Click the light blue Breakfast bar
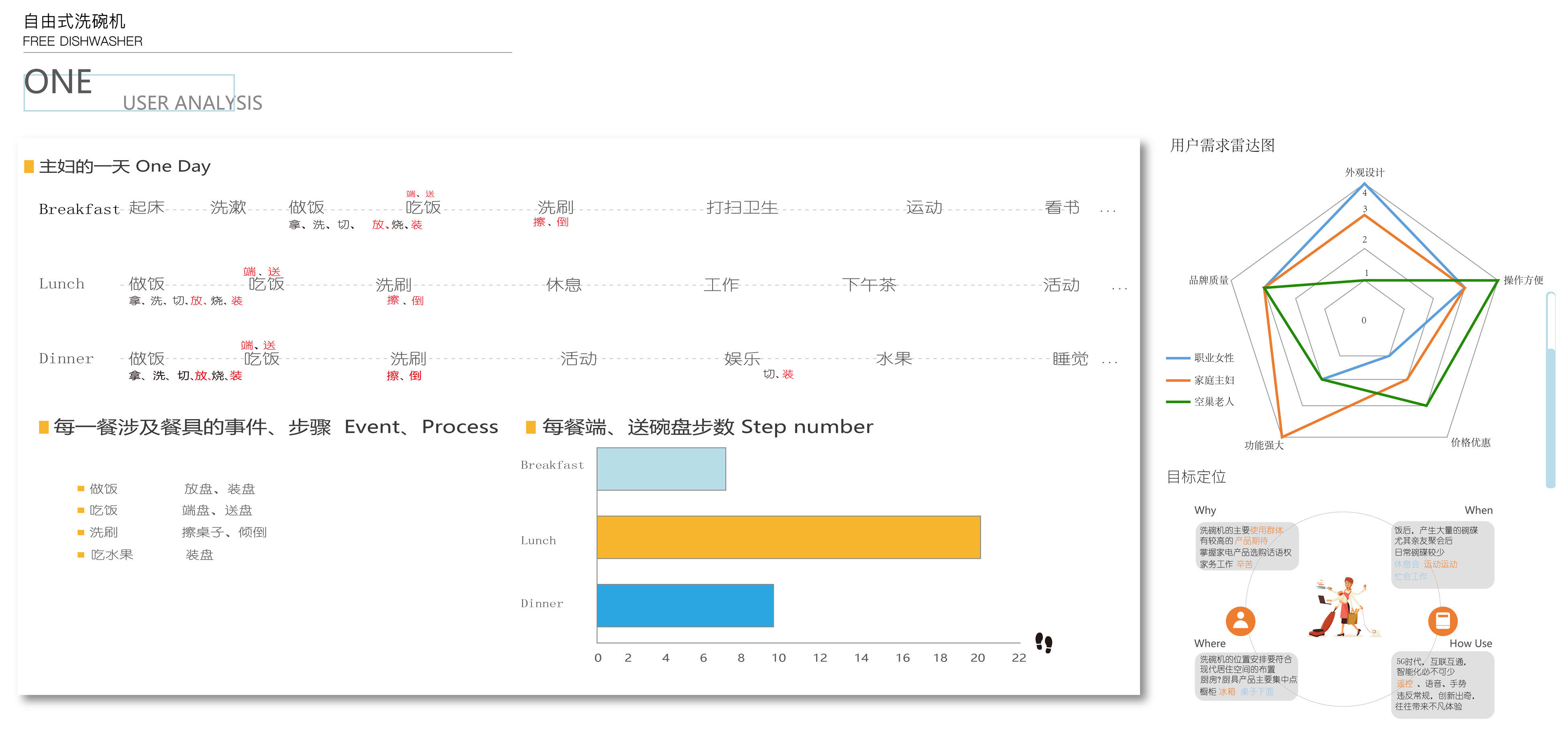 (x=661, y=469)
